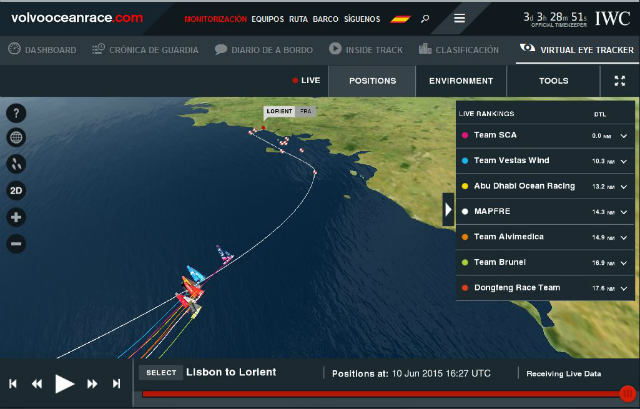Image resolution: width=640 pixels, height=409 pixels.
Task: Open the Tools tab
Action: [x=553, y=81]
